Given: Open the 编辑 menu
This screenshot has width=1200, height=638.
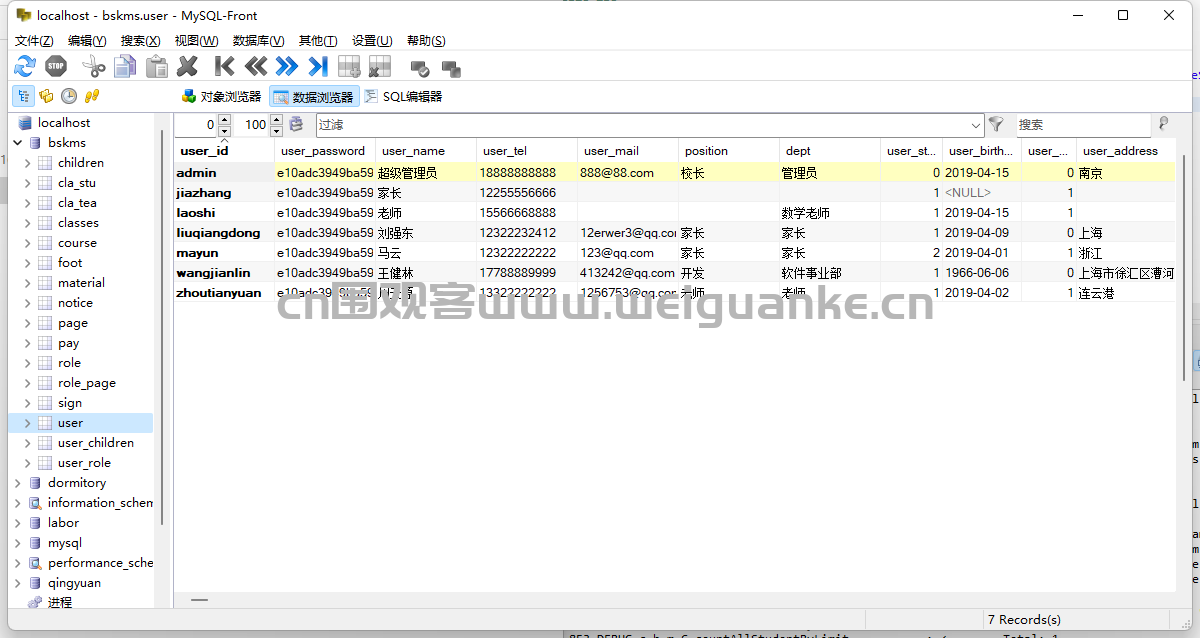Looking at the screenshot, I should click(x=87, y=41).
